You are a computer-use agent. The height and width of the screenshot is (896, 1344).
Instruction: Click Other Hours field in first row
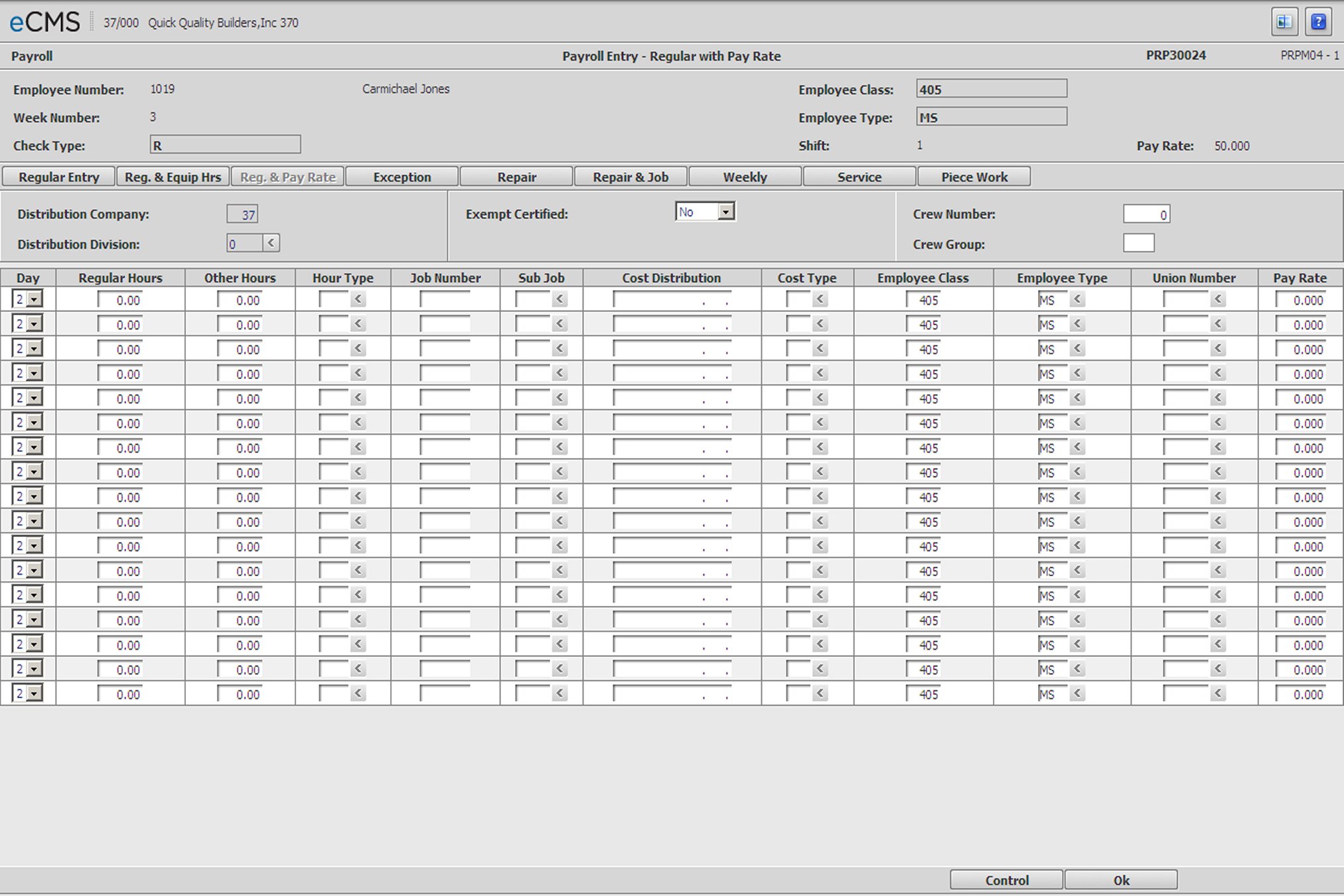click(240, 299)
